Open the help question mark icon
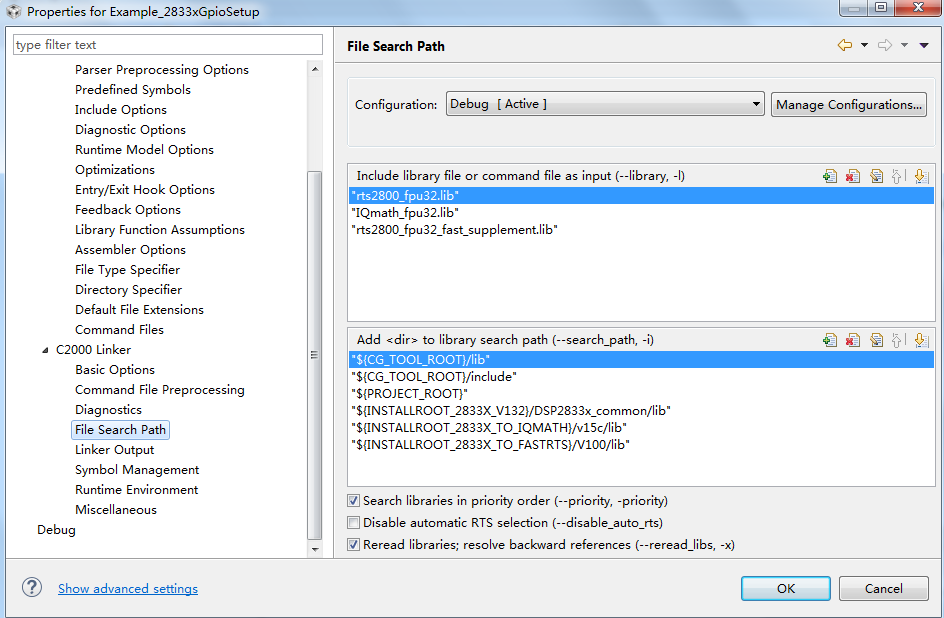This screenshot has height=618, width=944. coord(32,587)
